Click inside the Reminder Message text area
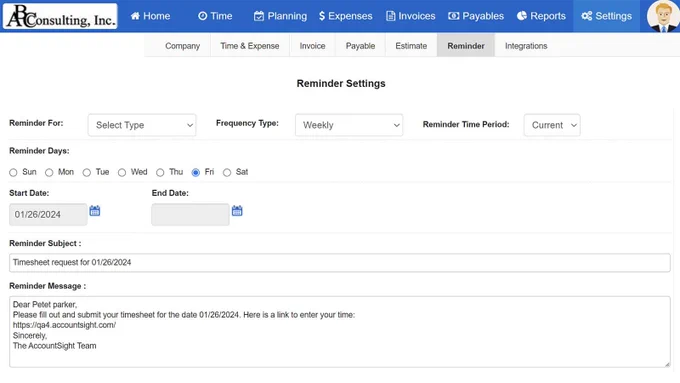Viewport: 680px width, 383px height. 340,332
